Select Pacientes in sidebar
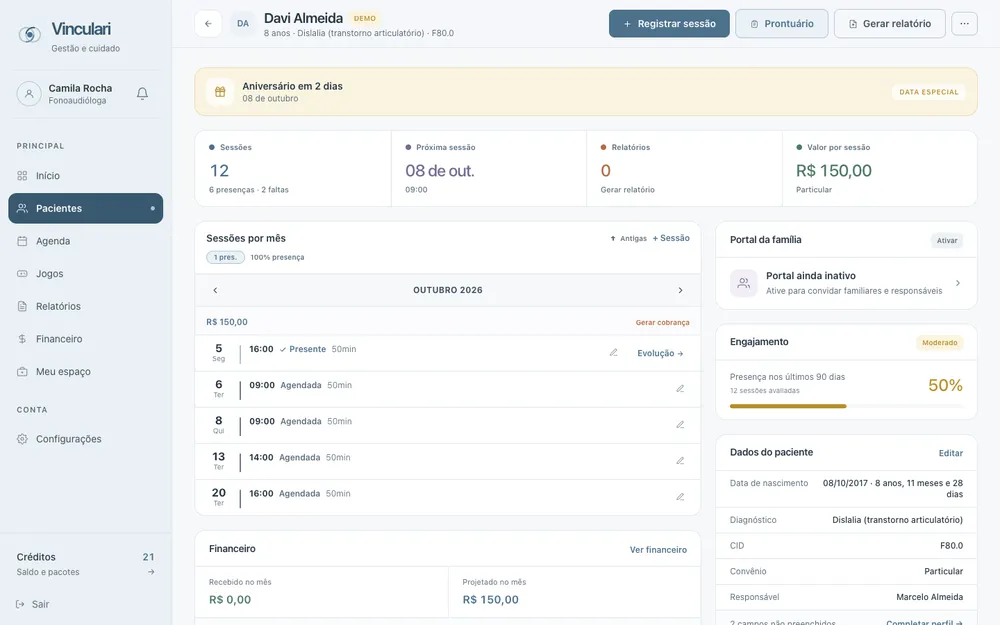This screenshot has height=625, width=1000. click(x=85, y=209)
